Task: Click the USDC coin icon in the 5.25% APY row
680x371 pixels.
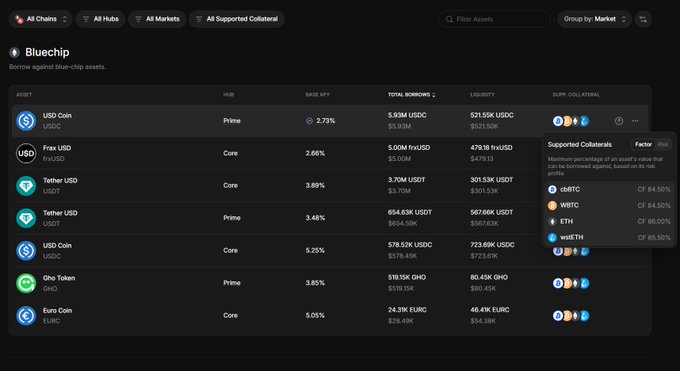Action: point(26,250)
